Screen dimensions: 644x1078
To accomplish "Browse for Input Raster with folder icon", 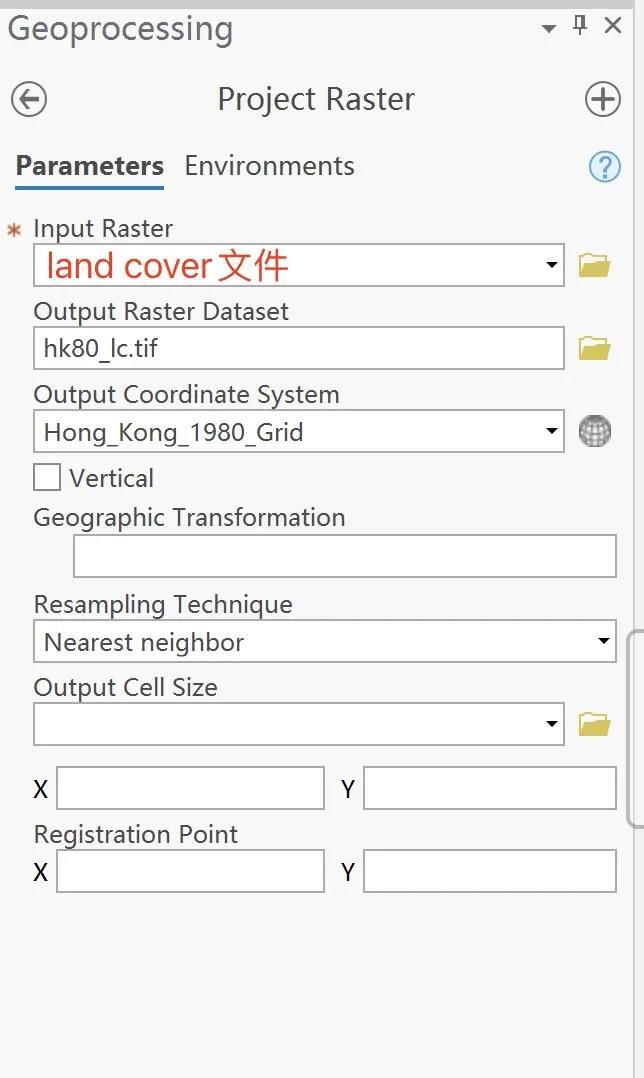I will (x=594, y=266).
